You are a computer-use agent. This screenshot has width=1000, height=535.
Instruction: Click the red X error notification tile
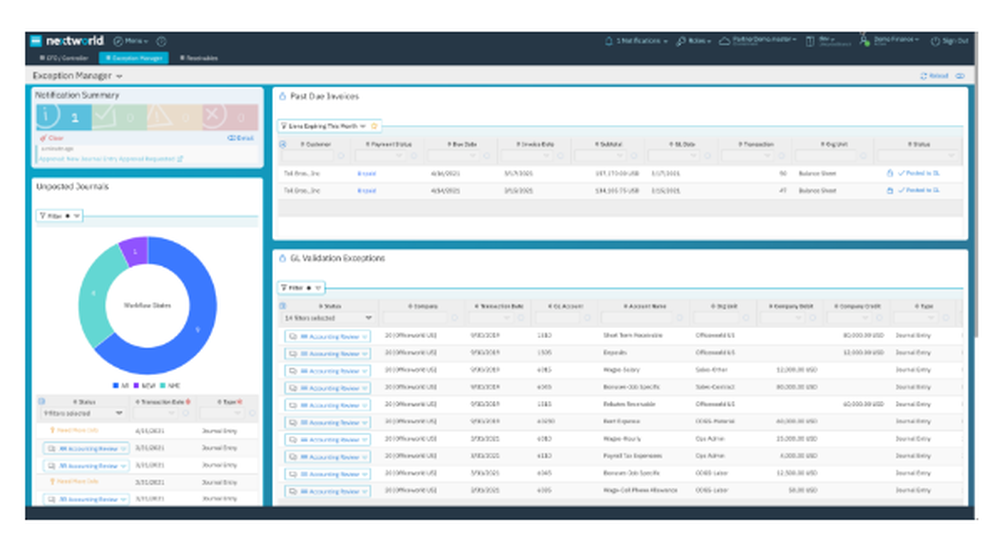click(230, 117)
